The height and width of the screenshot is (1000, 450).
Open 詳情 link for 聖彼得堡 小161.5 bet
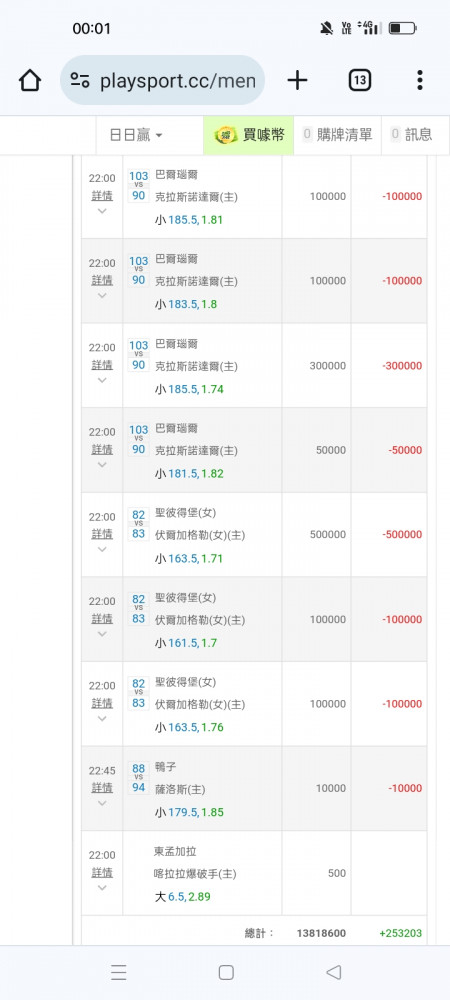pyautogui.click(x=102, y=618)
